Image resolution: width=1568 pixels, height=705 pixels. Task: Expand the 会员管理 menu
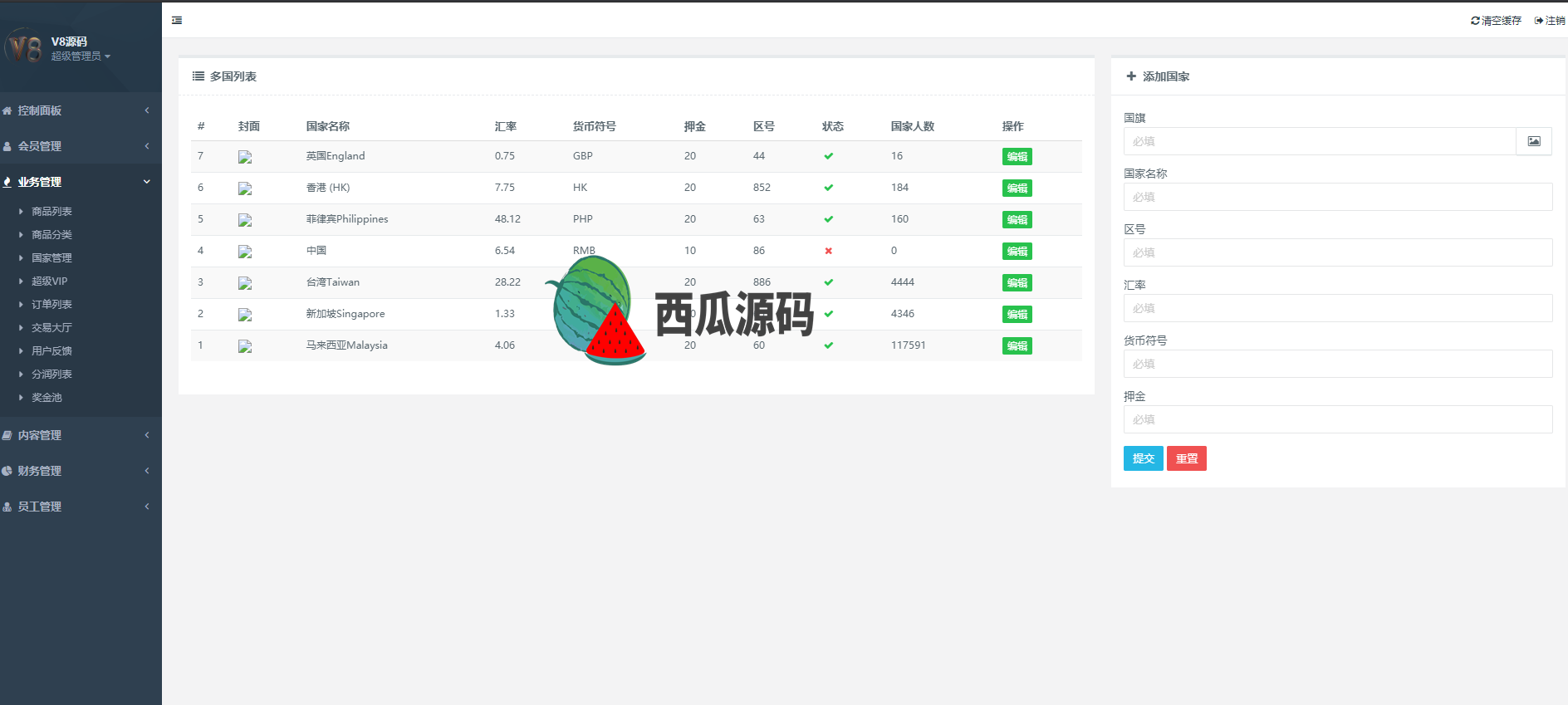[x=81, y=146]
